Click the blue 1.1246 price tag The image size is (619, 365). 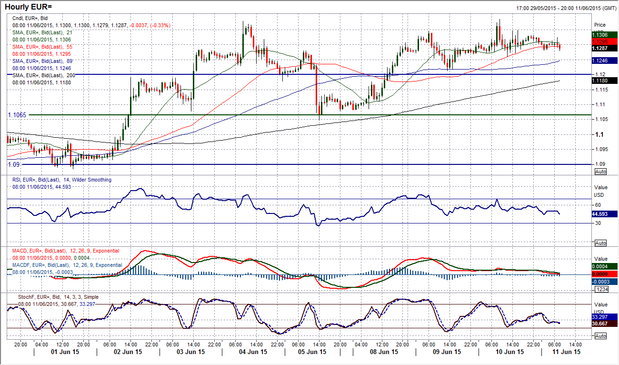pos(604,61)
